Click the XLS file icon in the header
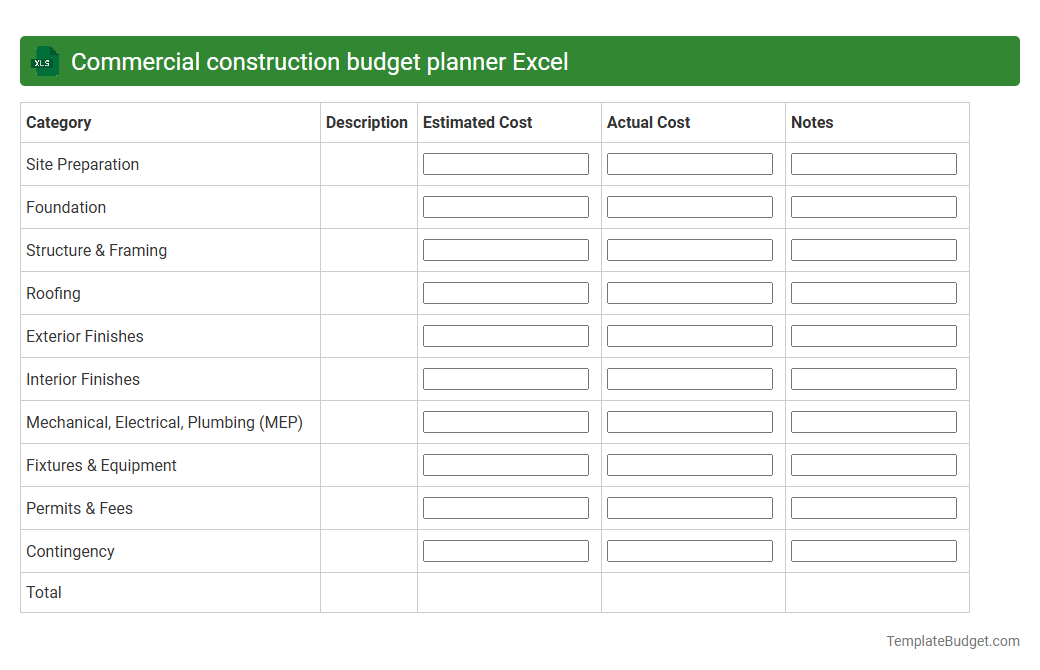This screenshot has height=670, width=1040. pyautogui.click(x=44, y=61)
